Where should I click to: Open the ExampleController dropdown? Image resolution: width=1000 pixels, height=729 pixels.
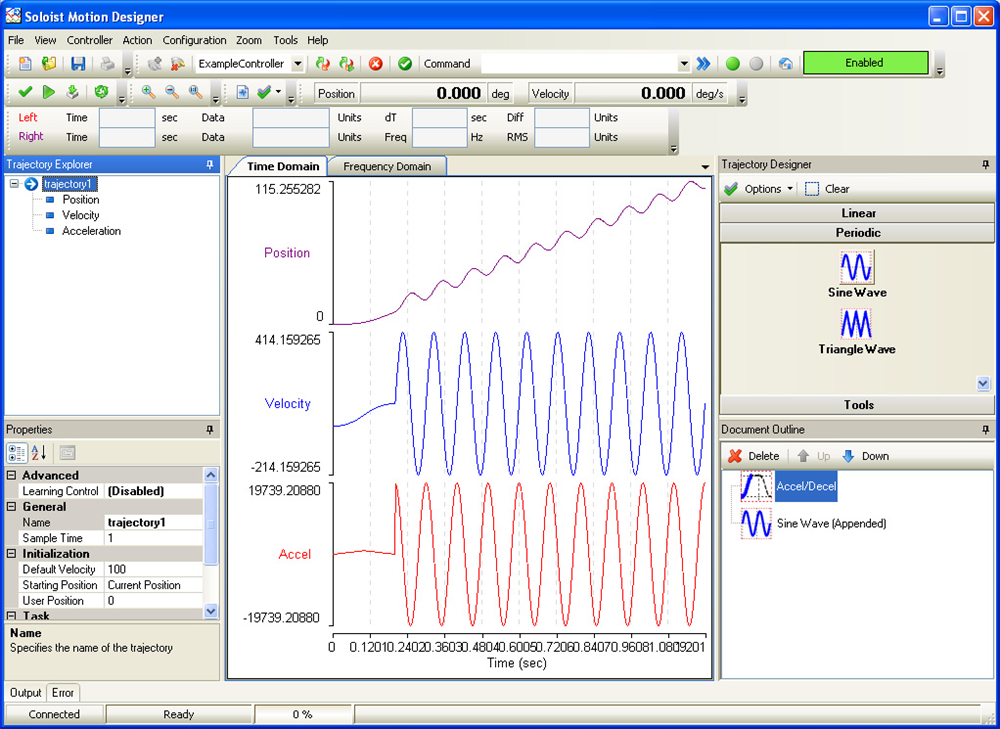tap(297, 64)
